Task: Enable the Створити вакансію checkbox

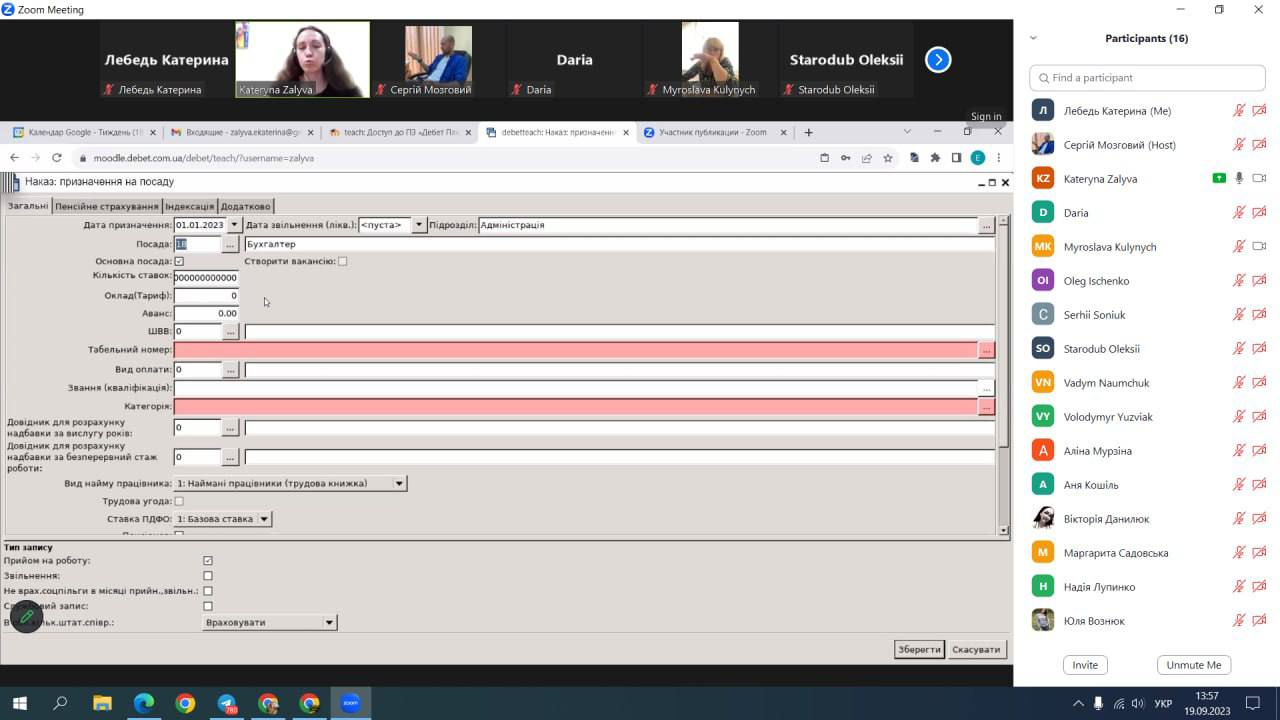Action: pyautogui.click(x=342, y=261)
